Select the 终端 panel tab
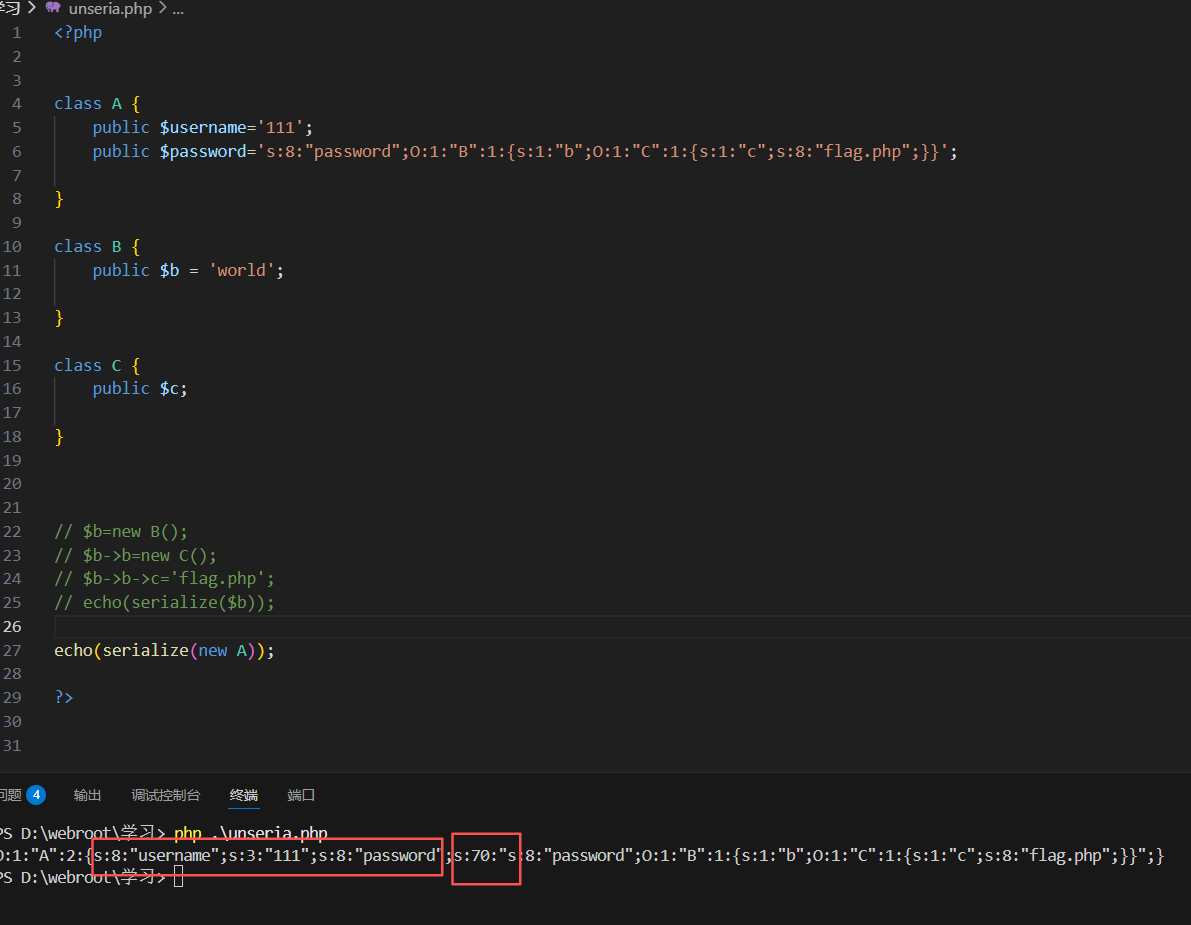The image size is (1191, 925). click(244, 795)
